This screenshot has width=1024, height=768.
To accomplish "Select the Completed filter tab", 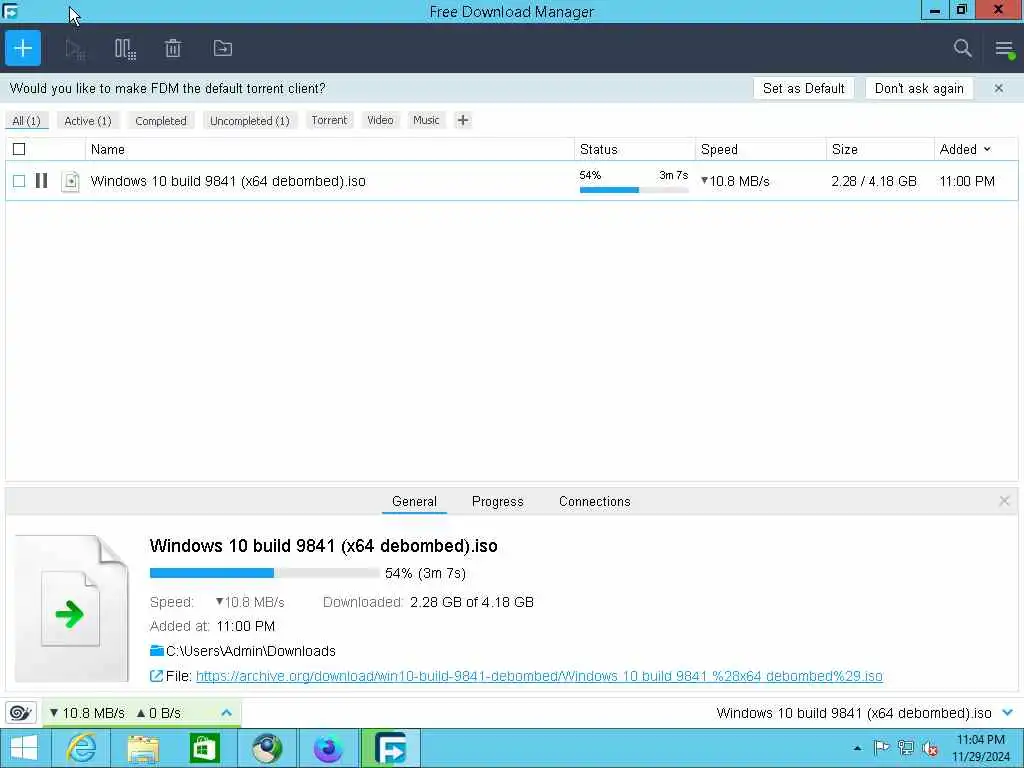I will coord(161,121).
